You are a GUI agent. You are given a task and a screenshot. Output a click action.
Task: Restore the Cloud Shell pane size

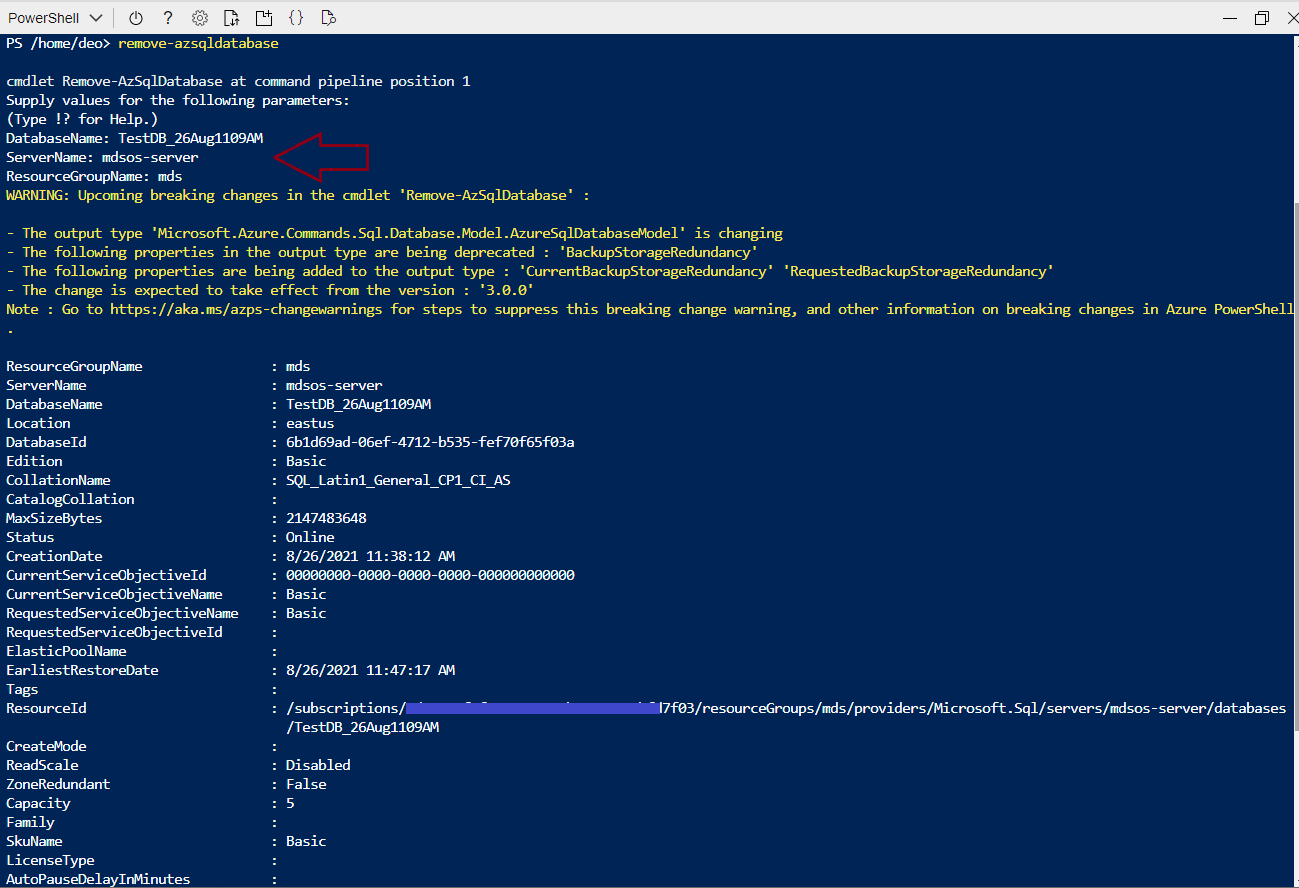[x=1262, y=17]
